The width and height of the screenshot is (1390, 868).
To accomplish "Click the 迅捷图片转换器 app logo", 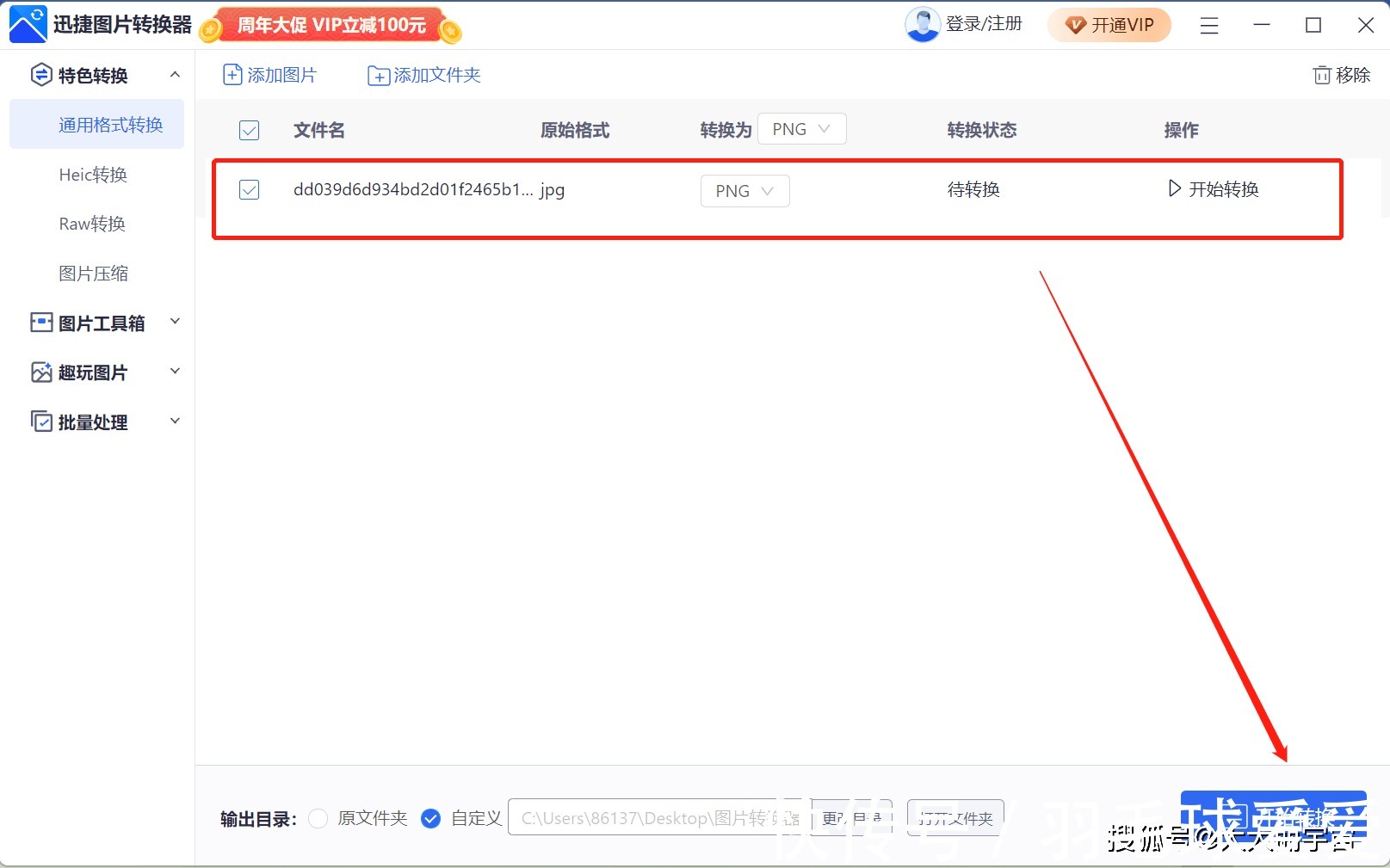I will click(x=28, y=24).
